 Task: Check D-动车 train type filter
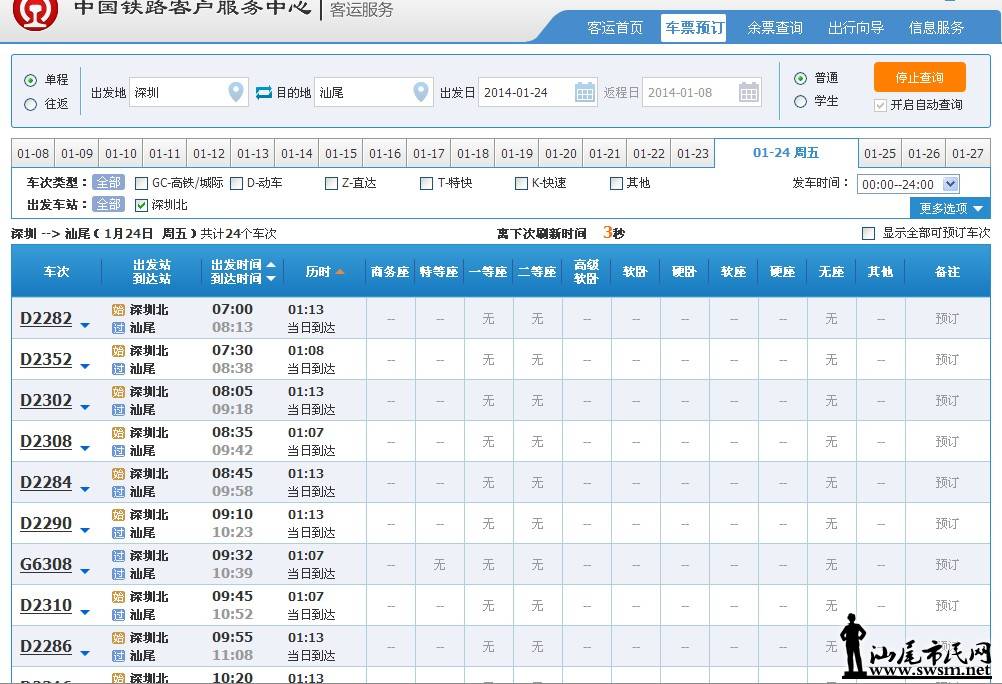click(x=236, y=183)
